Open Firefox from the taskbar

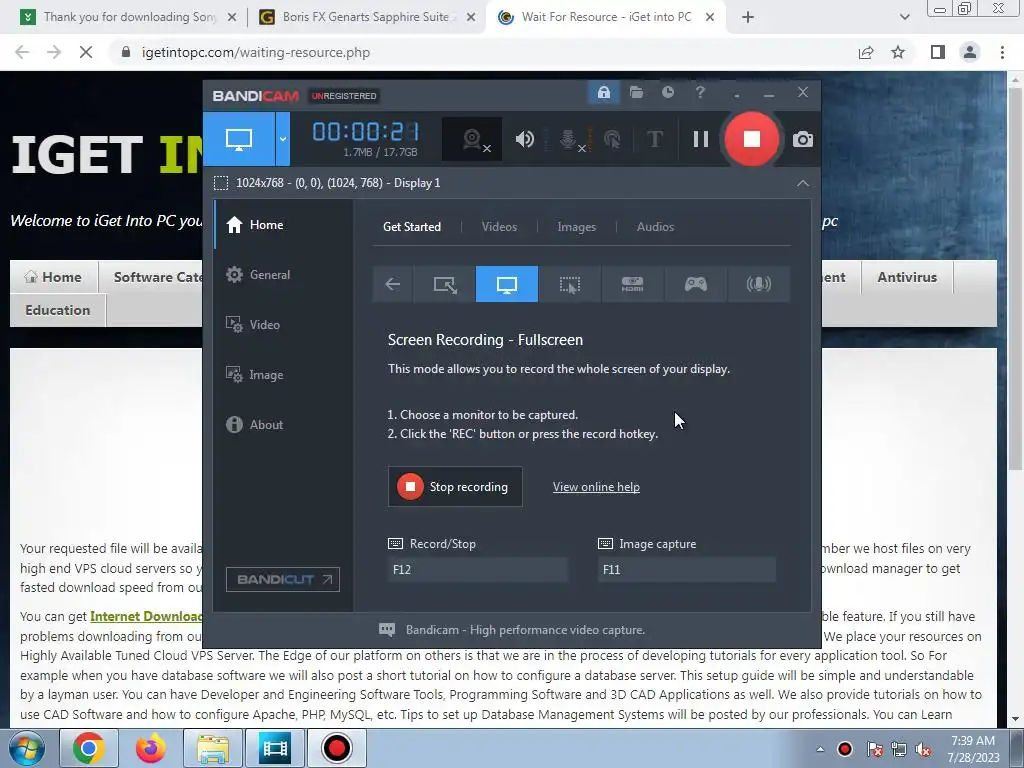150,748
